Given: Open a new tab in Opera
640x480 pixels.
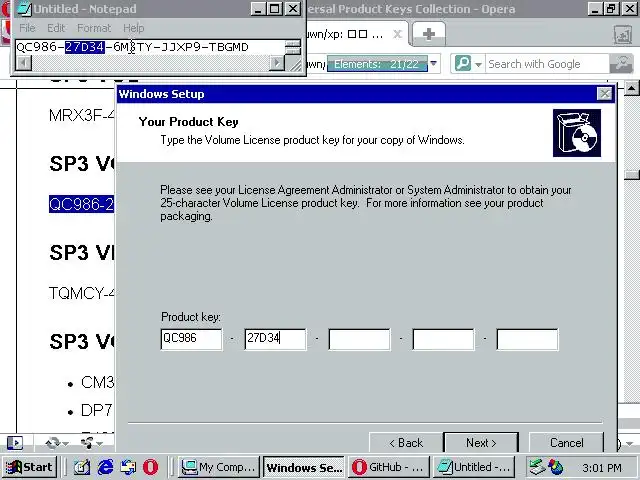Looking at the screenshot, I should [x=429, y=34].
